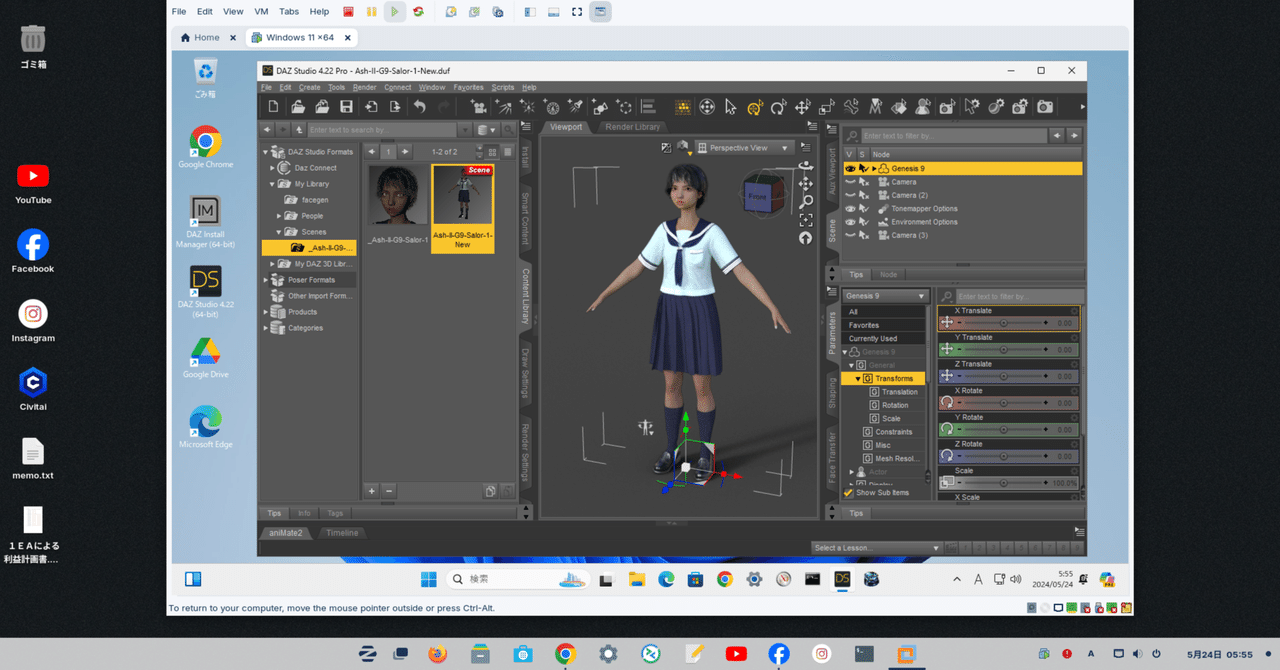This screenshot has height=670, width=1280.
Task: Click the Save icon in DAZ Studio toolbar
Action: [x=346, y=106]
